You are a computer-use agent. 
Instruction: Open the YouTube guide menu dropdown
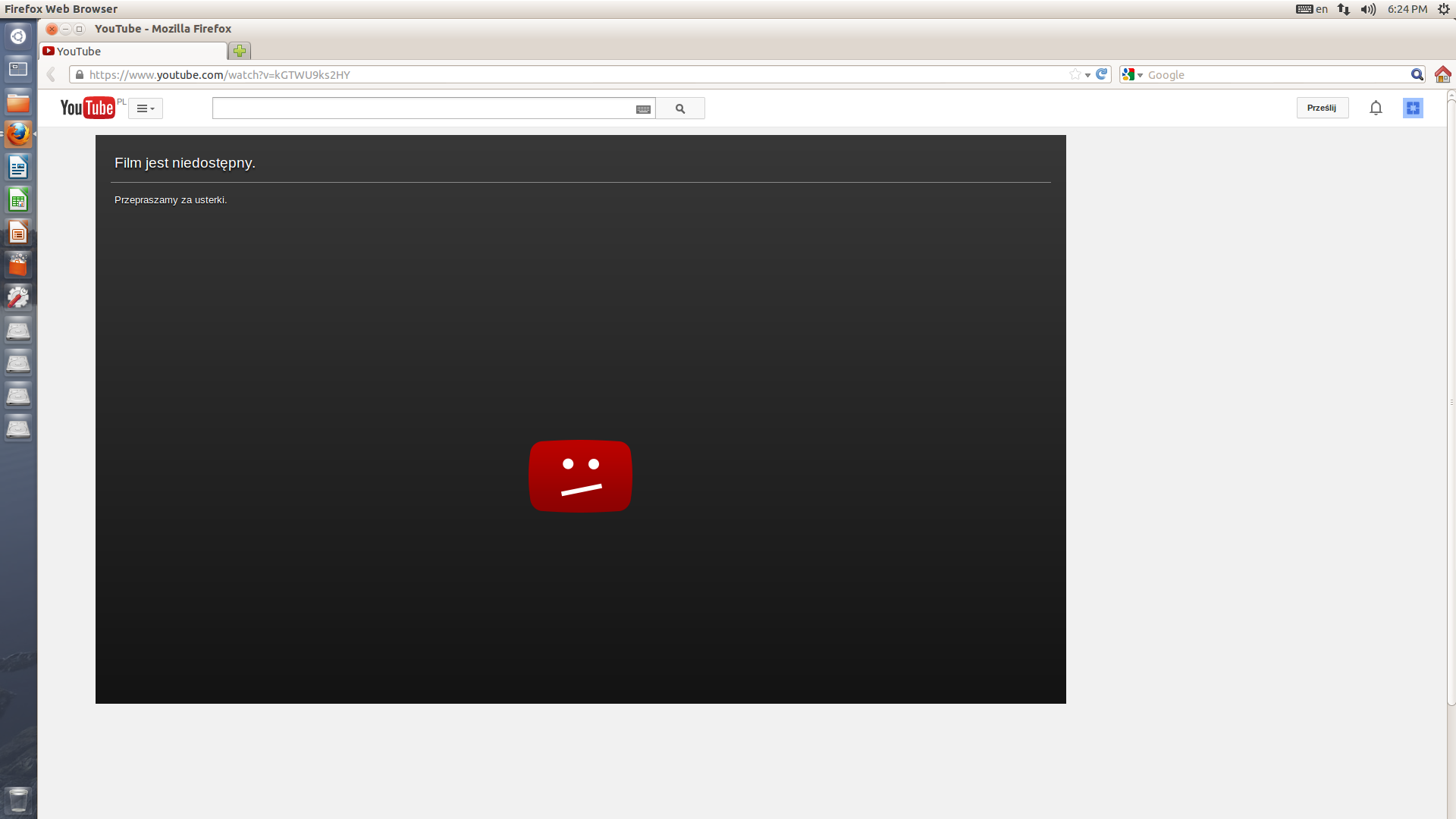click(x=146, y=108)
